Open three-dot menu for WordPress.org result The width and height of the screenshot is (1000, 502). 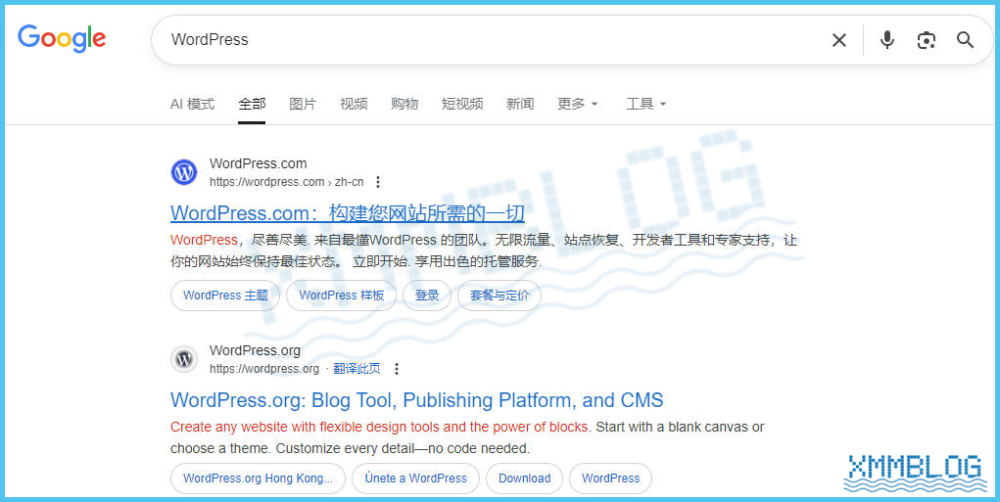tap(397, 369)
